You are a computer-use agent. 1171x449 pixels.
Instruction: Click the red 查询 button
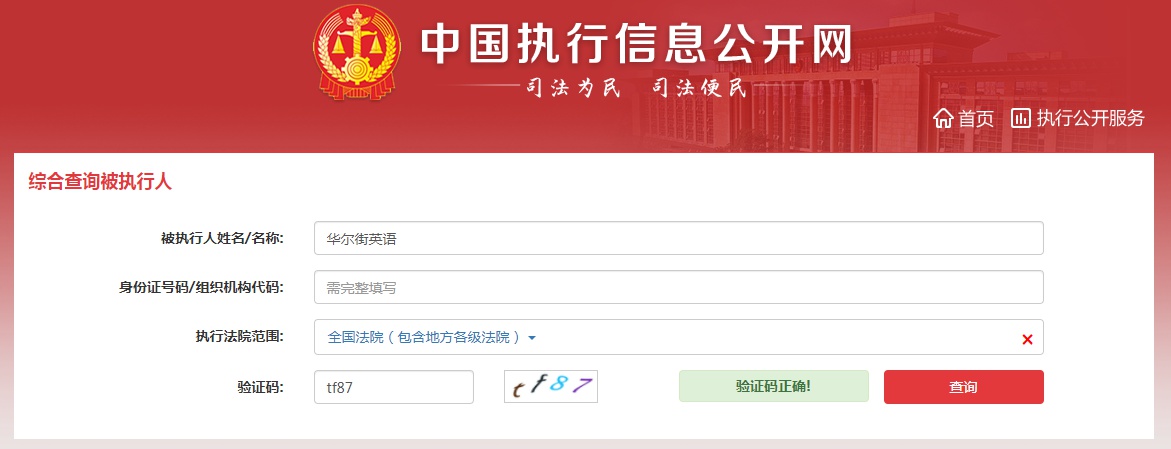[x=963, y=387]
